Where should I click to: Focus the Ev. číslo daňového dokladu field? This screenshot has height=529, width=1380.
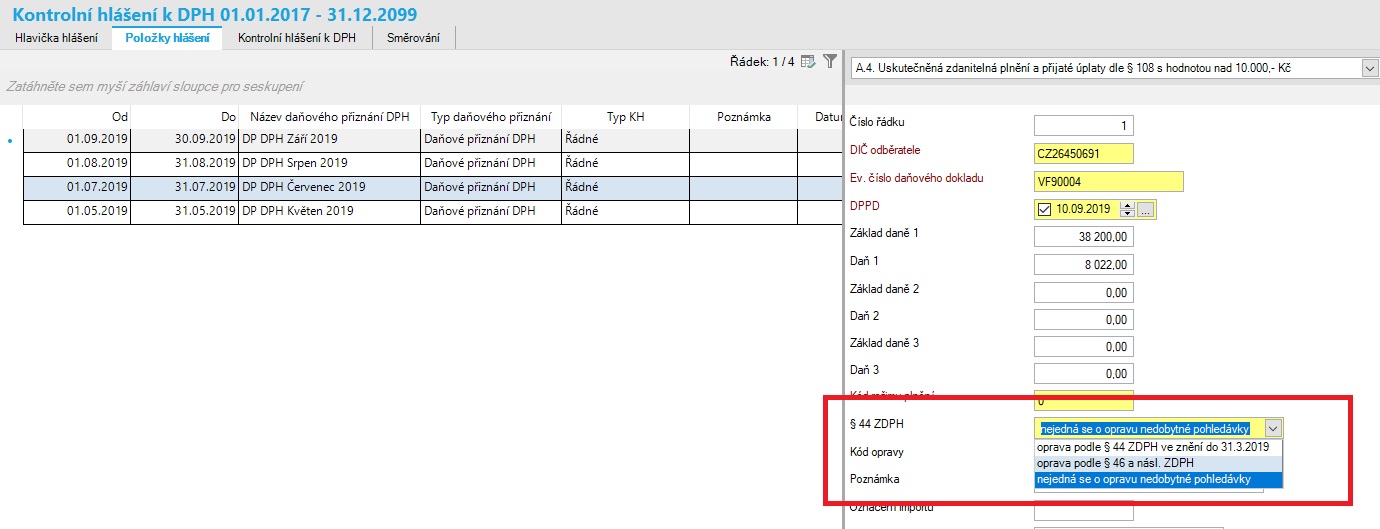click(x=1108, y=181)
